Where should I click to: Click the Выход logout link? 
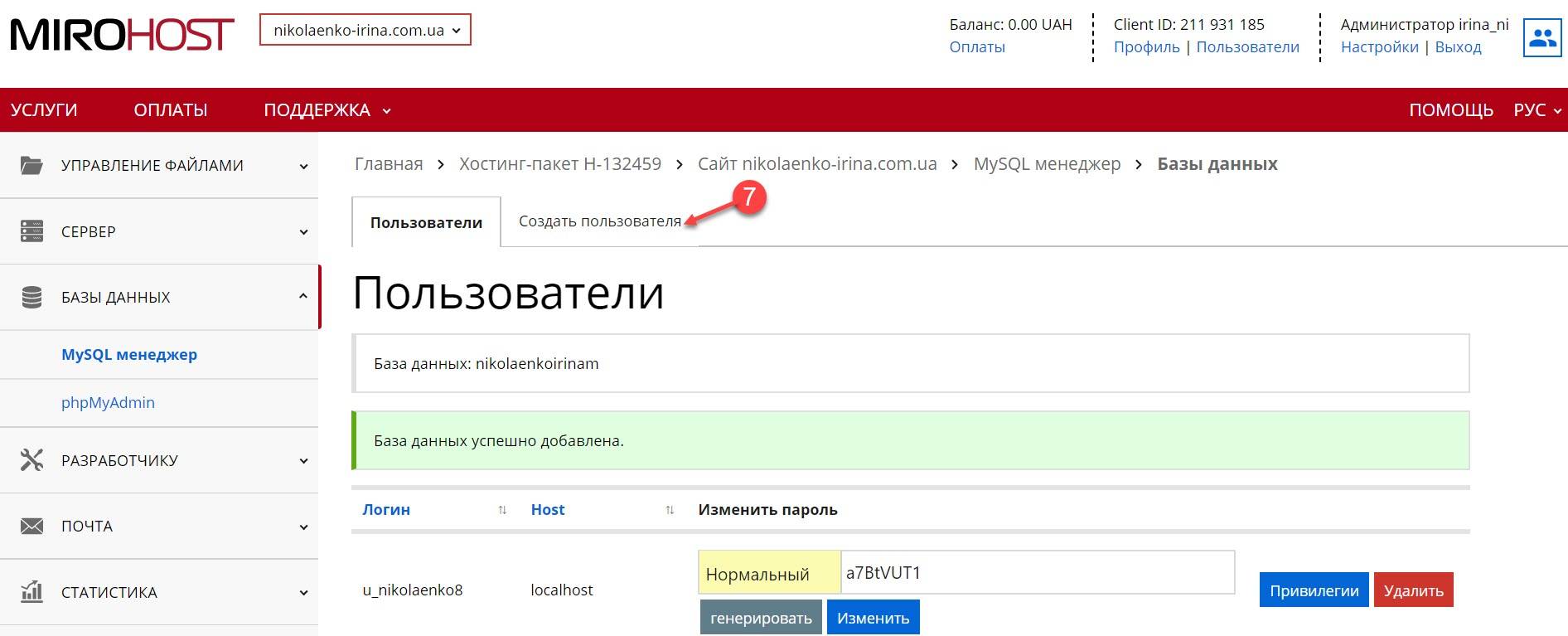(x=1458, y=47)
